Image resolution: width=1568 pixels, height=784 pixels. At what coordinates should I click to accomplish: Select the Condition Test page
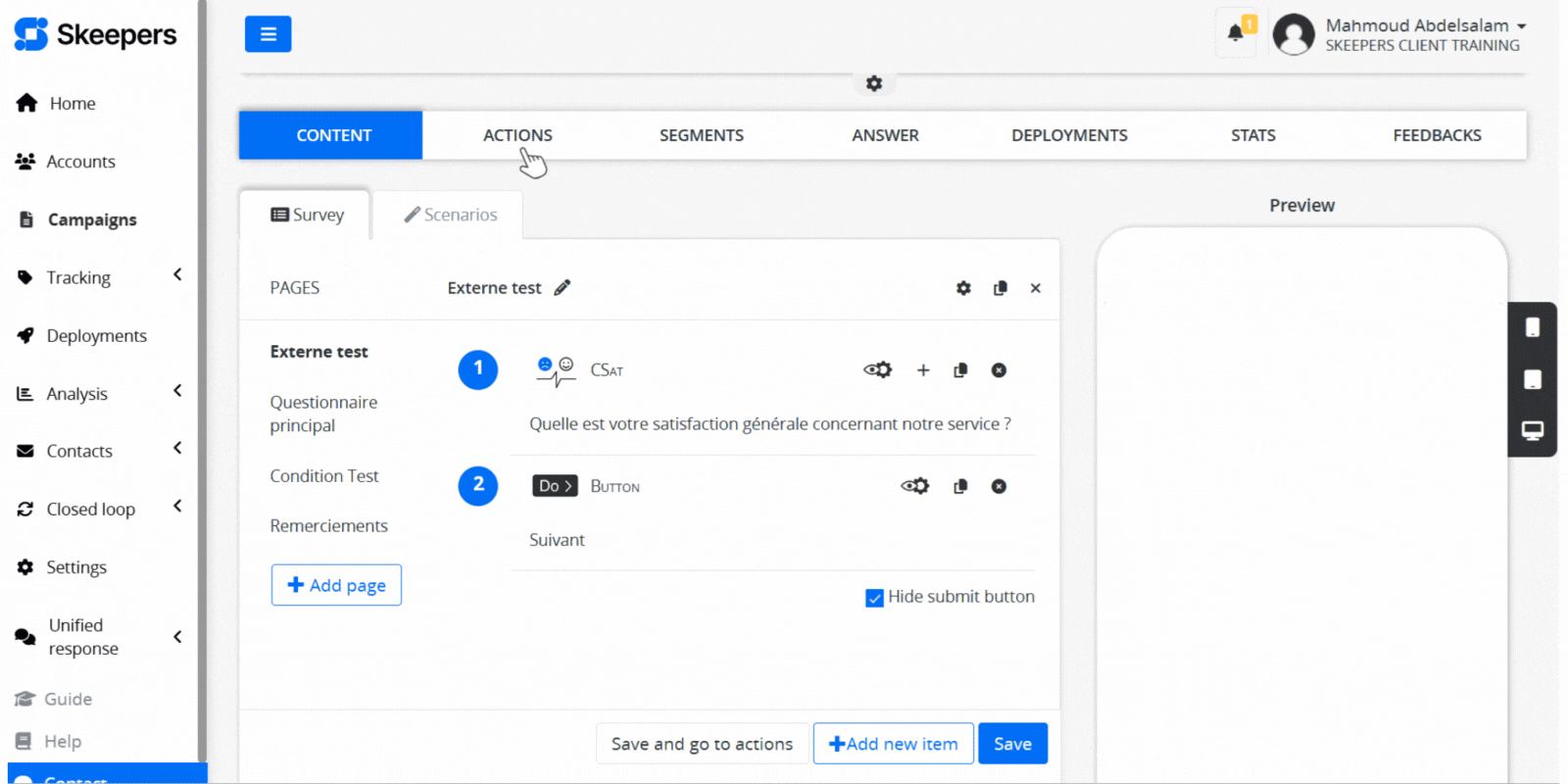324,476
